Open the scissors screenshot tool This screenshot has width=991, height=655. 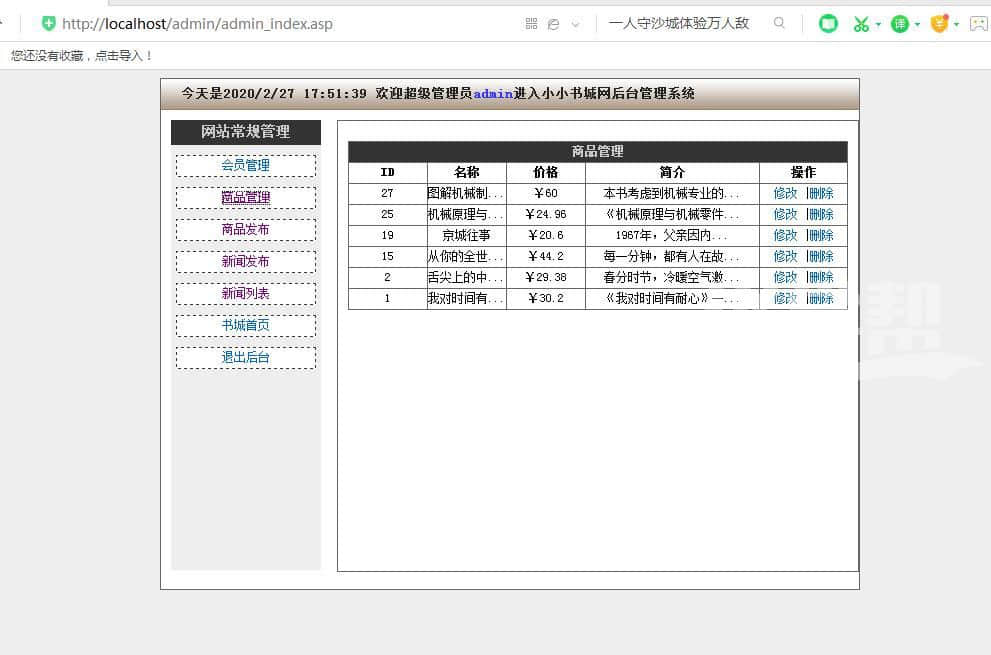pyautogui.click(x=860, y=24)
